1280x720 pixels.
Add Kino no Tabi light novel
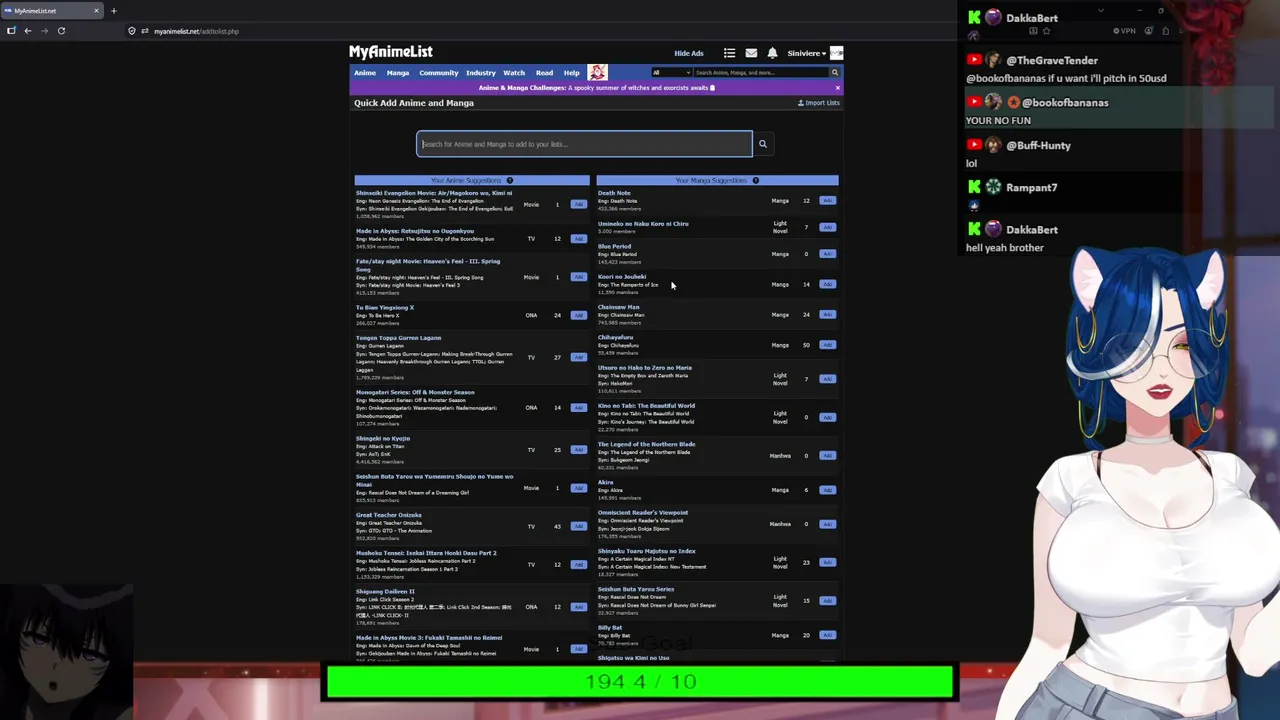click(827, 417)
